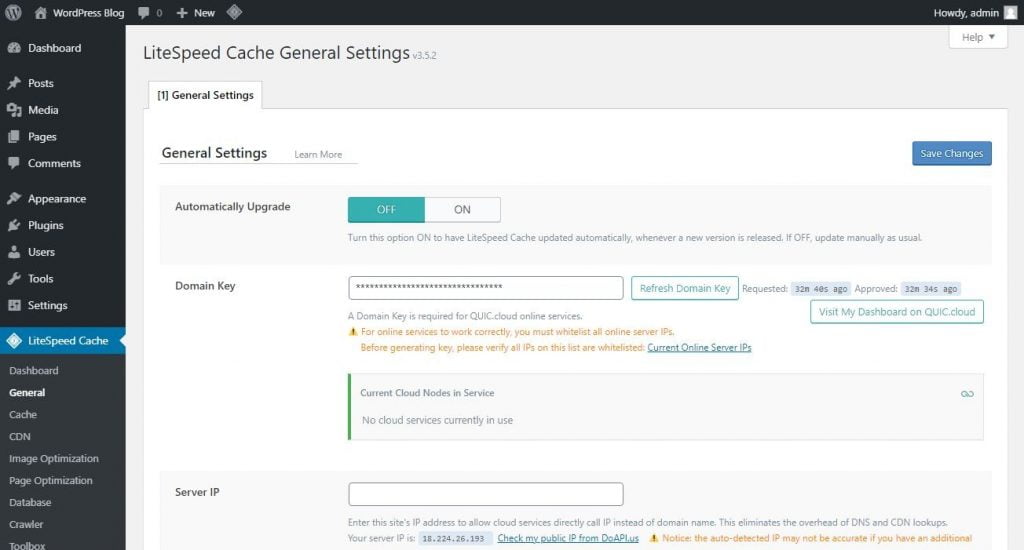Click the Posts pin icon
Viewport: 1024px width, 550px height.
14,83
